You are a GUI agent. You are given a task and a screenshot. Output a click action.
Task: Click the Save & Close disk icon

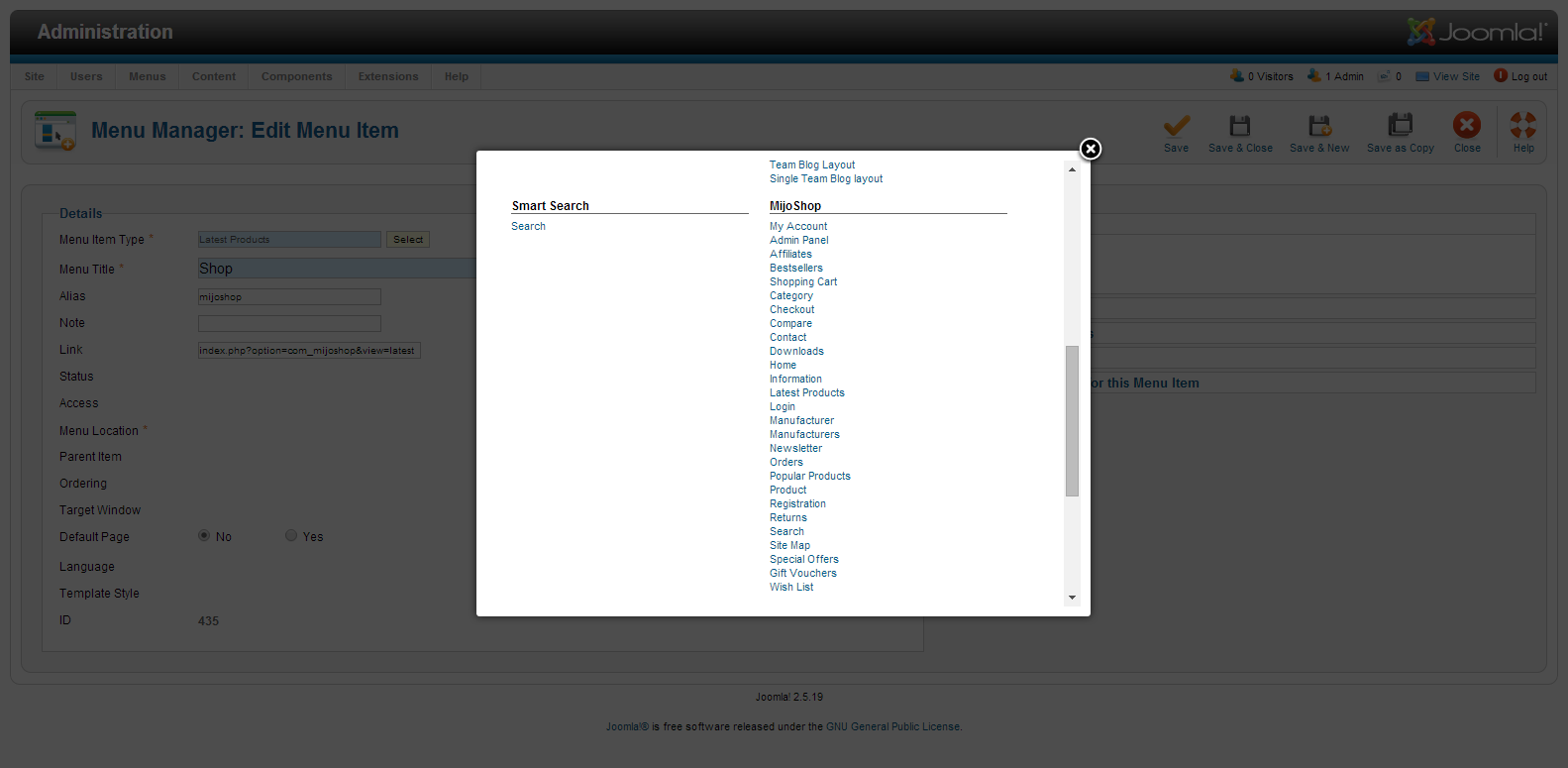(1240, 126)
